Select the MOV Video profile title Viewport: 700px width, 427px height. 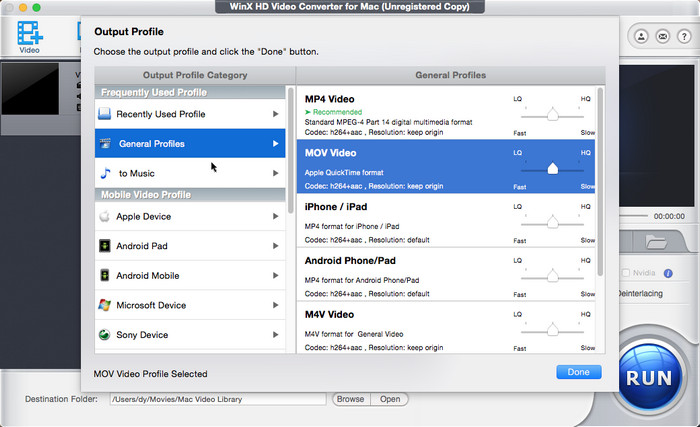330,153
